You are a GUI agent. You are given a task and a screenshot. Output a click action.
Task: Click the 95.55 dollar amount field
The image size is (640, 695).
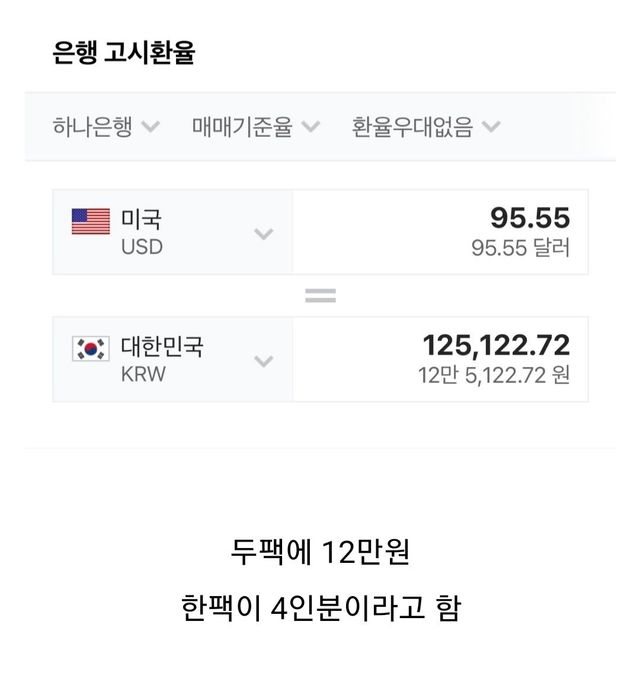tap(529, 218)
